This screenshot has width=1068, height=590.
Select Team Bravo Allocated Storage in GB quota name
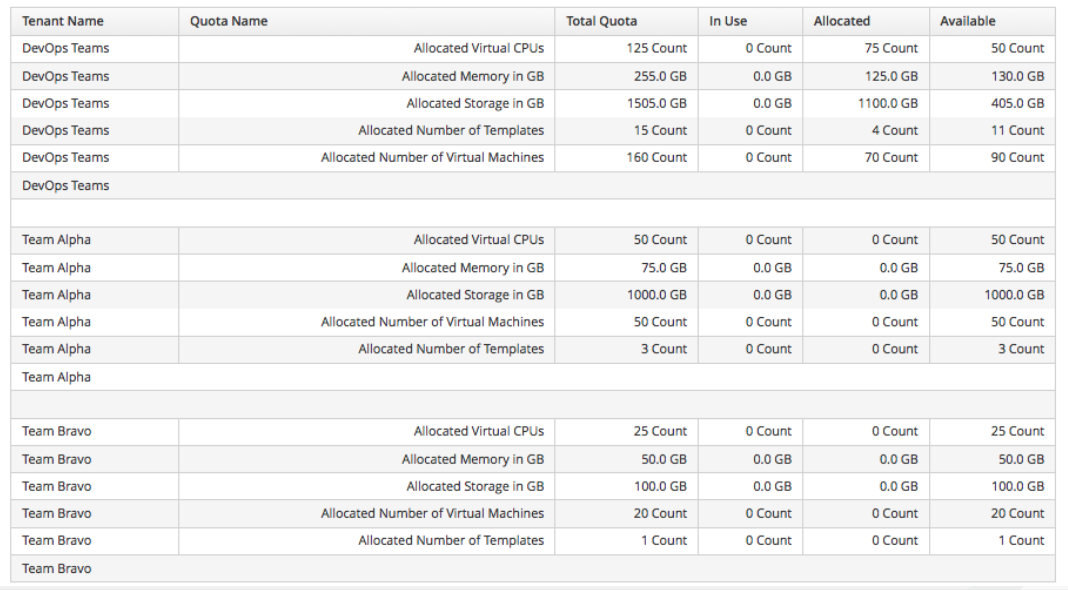click(475, 486)
